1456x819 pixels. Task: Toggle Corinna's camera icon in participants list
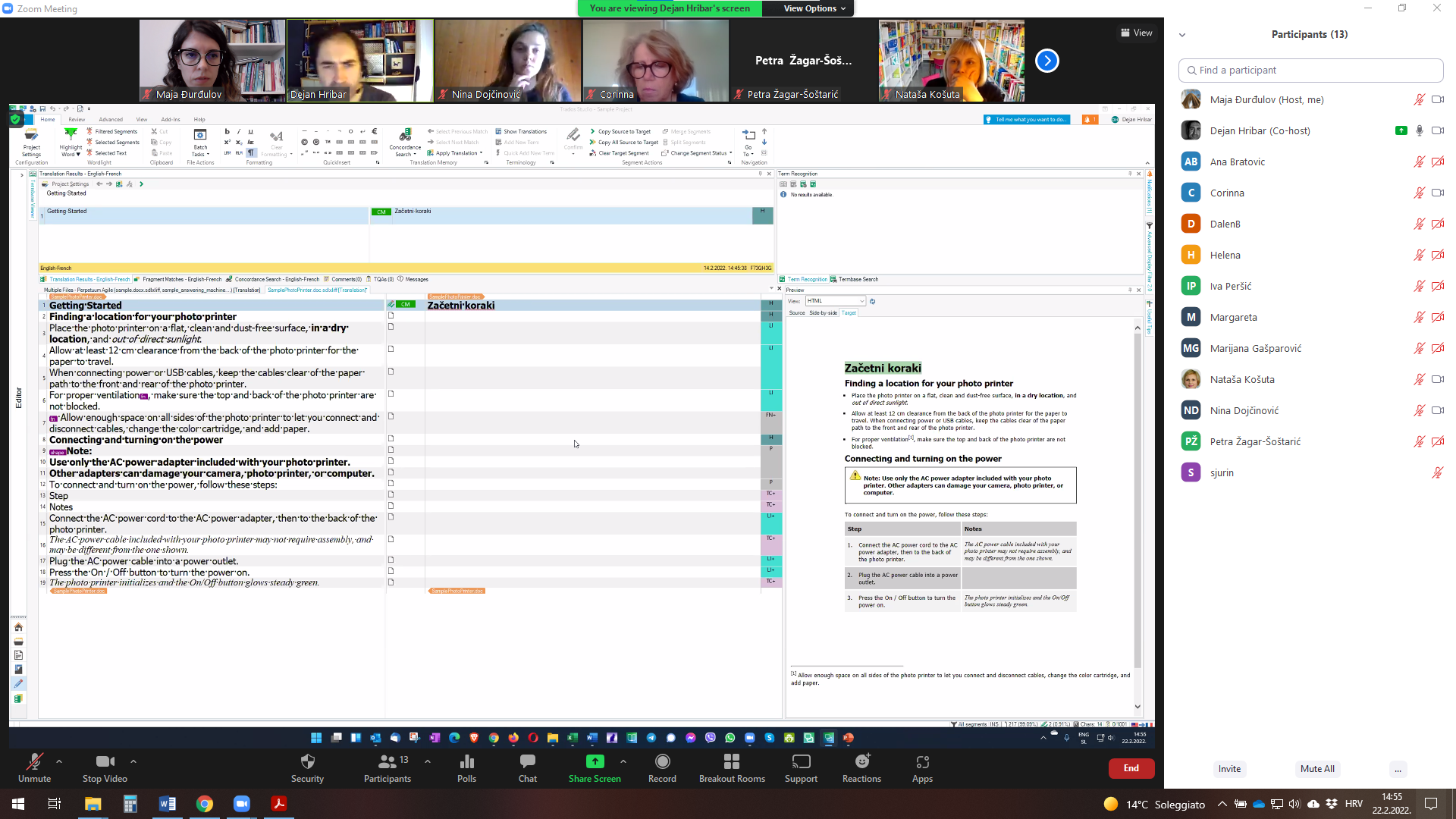coord(1437,193)
